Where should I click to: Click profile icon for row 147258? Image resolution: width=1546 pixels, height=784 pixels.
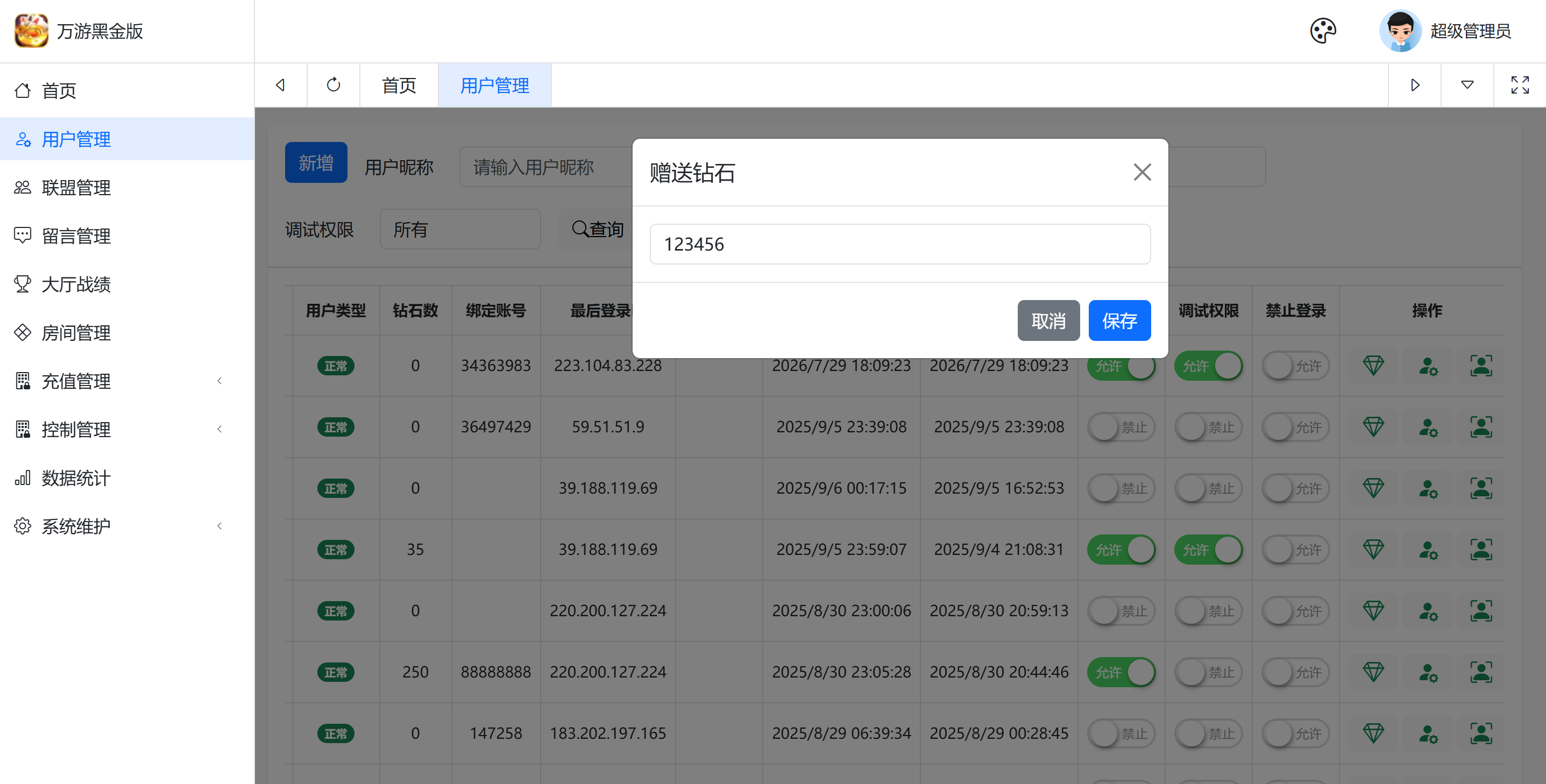click(1480, 733)
